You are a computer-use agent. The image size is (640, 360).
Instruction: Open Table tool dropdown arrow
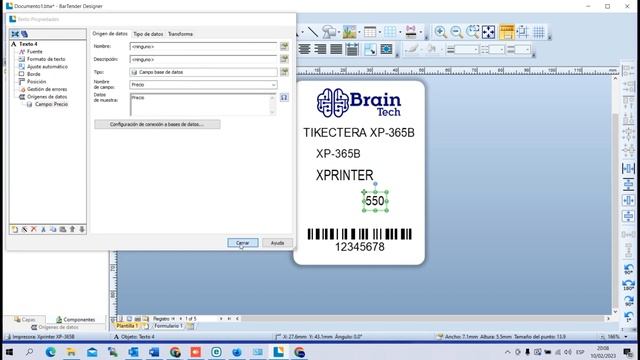coord(380,32)
